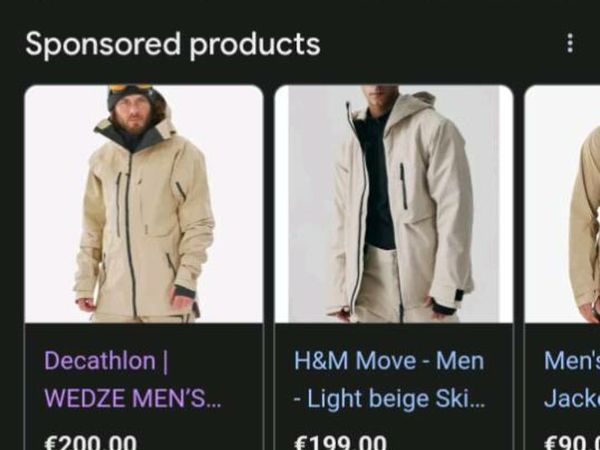
Task: Select the €90 price of the third product
Action: (x=572, y=442)
